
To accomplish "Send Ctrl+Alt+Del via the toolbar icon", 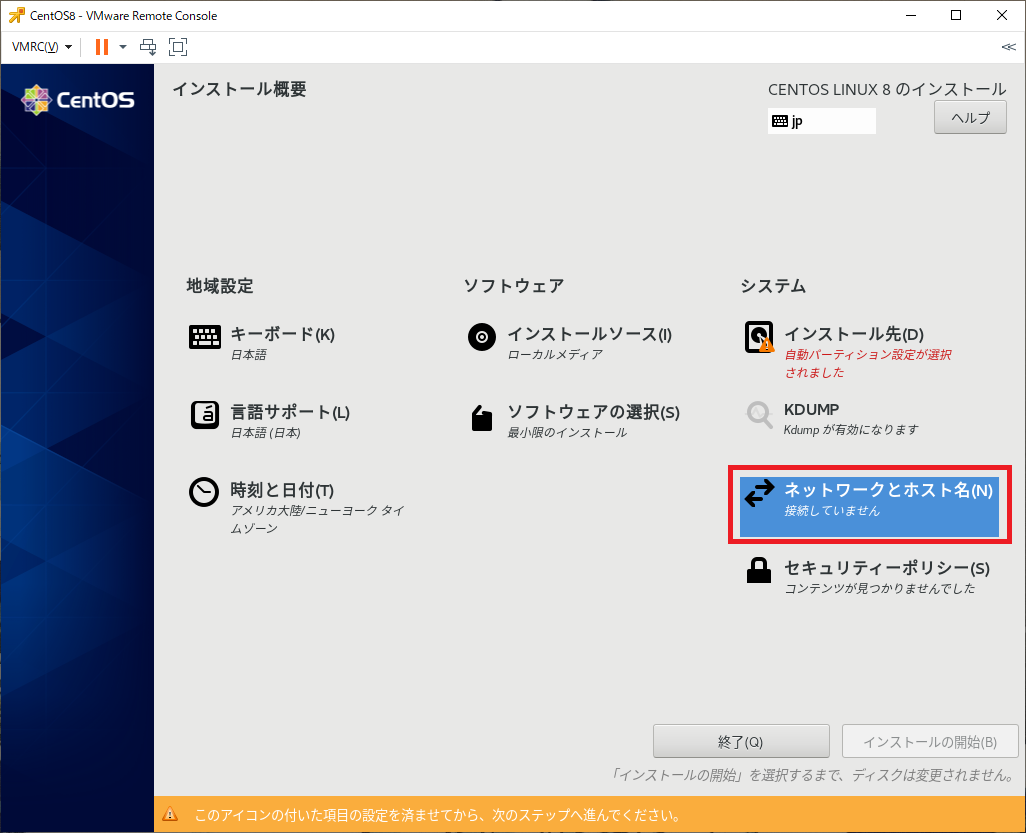I will point(149,46).
